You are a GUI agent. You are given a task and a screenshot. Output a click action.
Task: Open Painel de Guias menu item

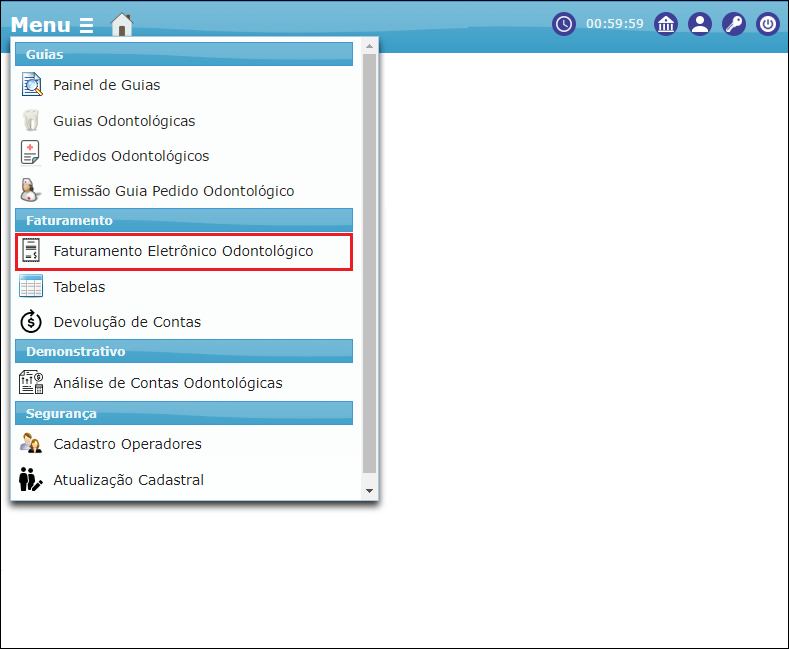click(x=107, y=85)
